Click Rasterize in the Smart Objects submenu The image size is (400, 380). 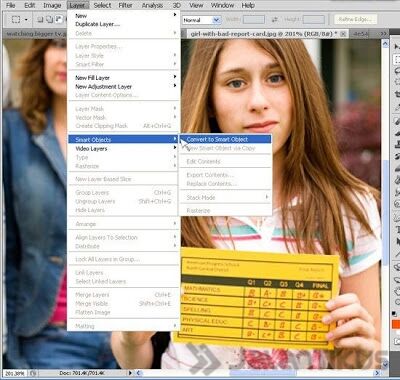coord(225,211)
